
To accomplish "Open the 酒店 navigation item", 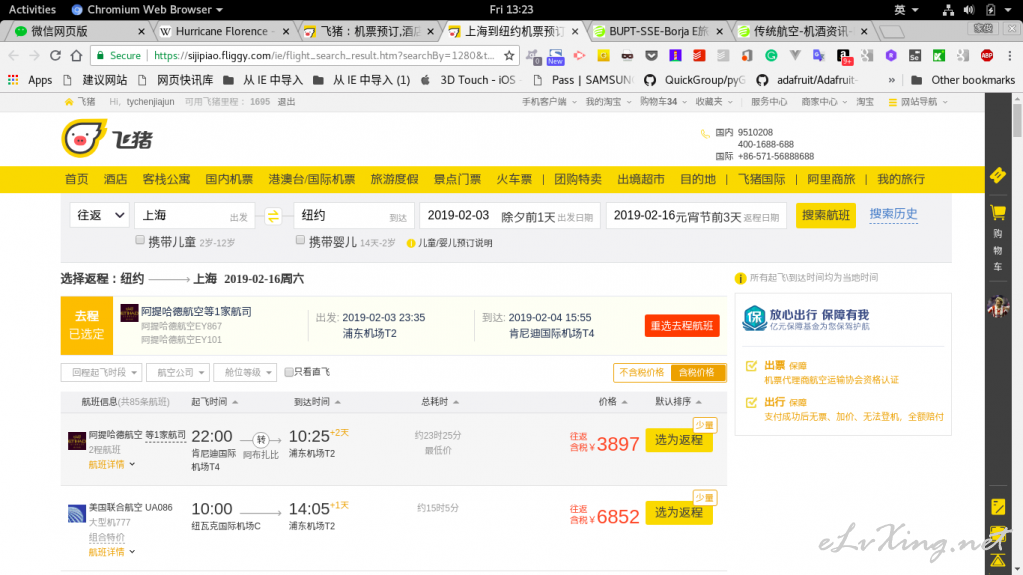I will tap(115, 179).
